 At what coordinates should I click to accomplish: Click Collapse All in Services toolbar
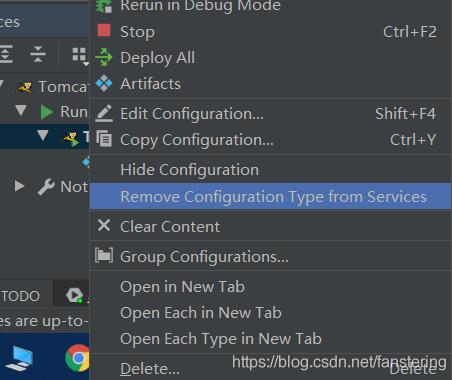coord(38,54)
